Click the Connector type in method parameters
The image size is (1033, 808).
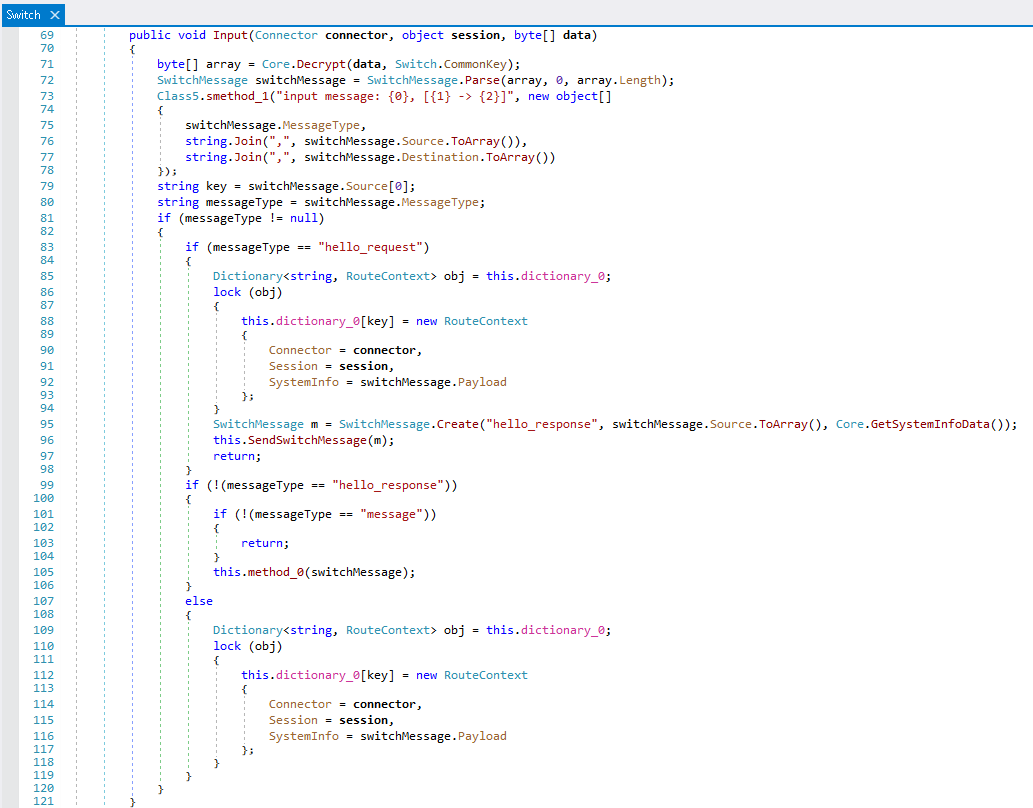point(286,35)
